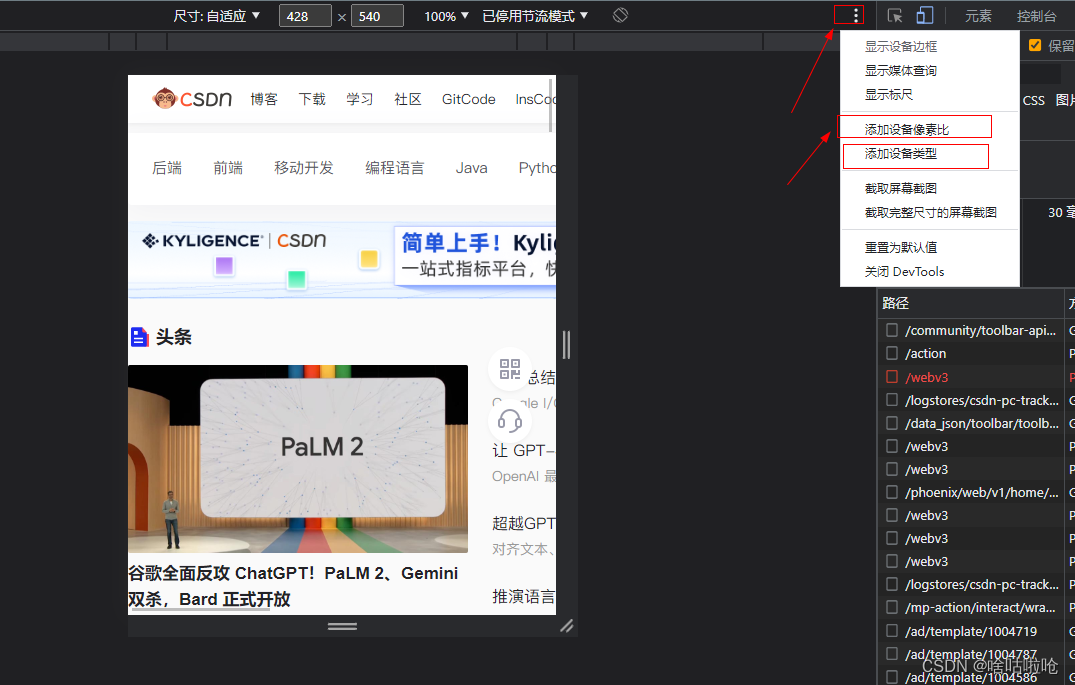
Task: Check the red /webv3 row checkbox
Action: pyautogui.click(x=891, y=376)
